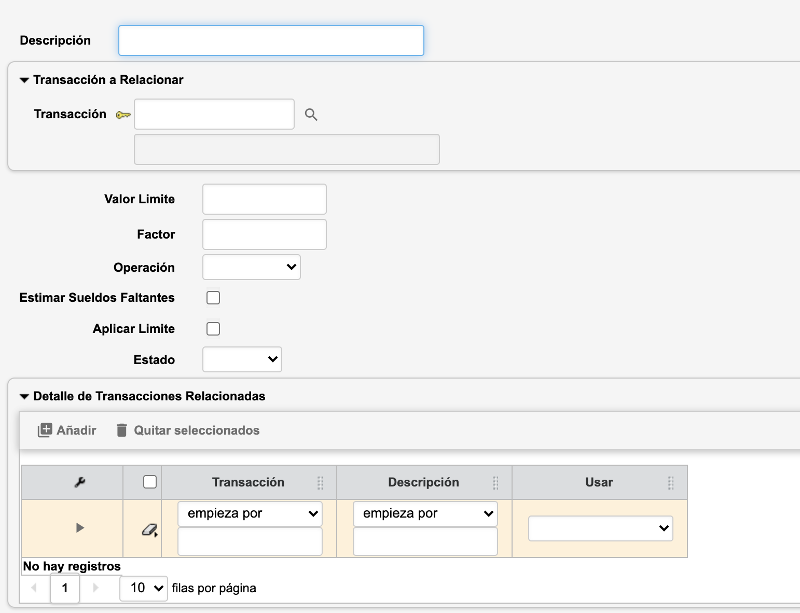Toggle the select-all checkbox in the grid
800x613 pixels.
(x=148, y=482)
